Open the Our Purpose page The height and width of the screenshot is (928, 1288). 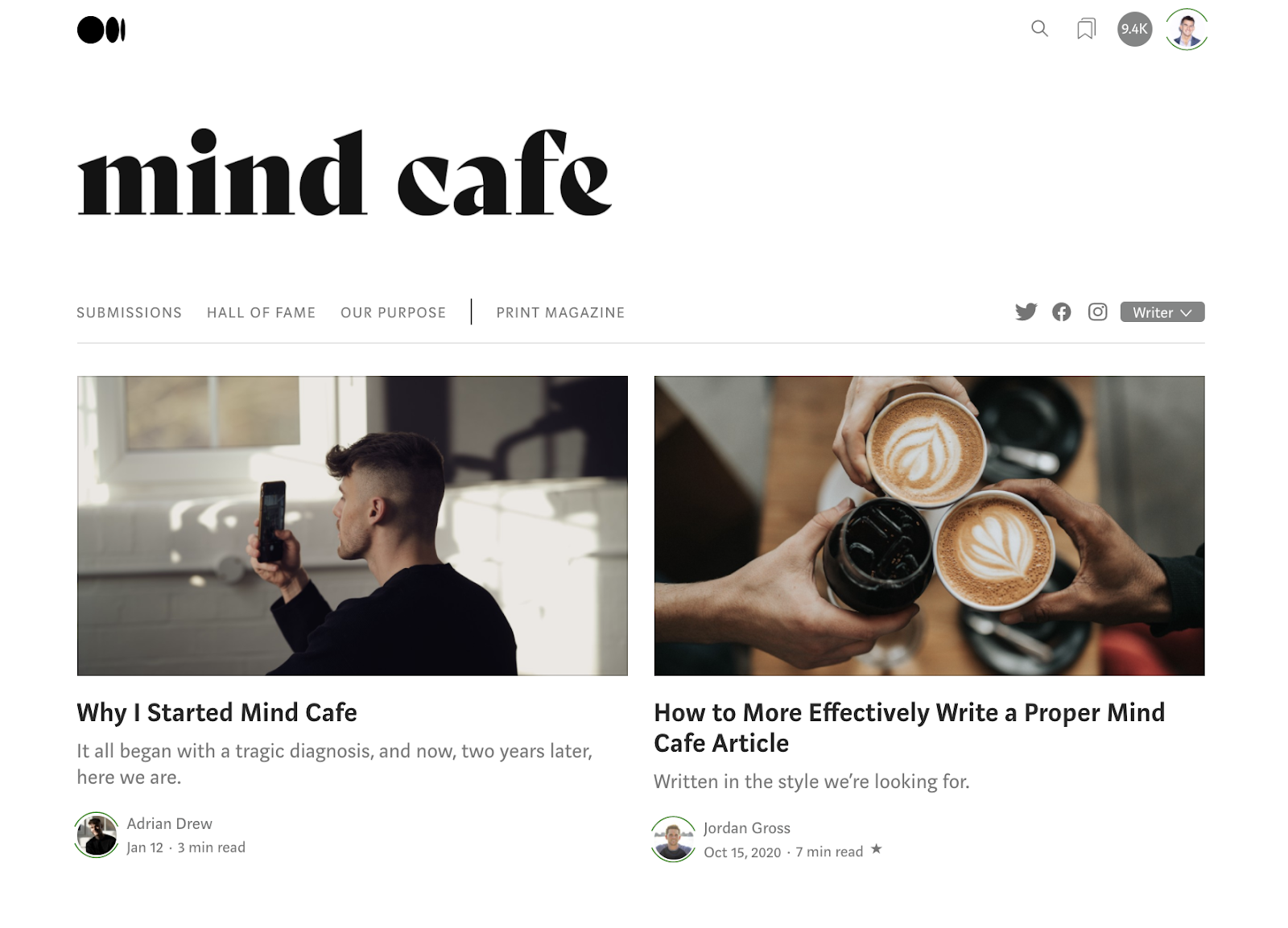[393, 312]
